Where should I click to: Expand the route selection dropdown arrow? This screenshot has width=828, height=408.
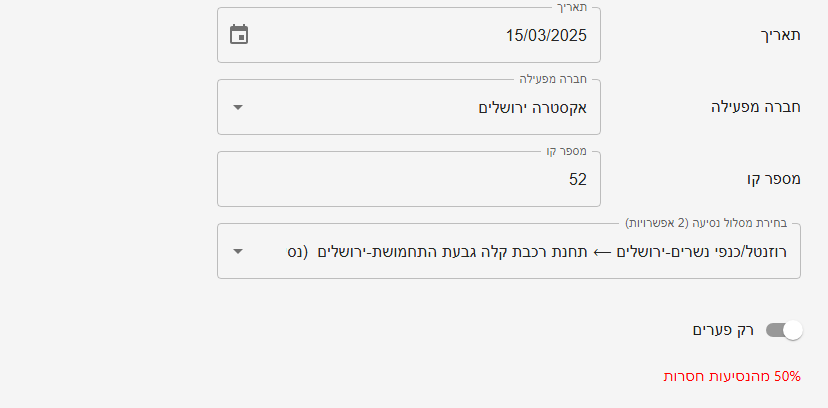tap(238, 251)
